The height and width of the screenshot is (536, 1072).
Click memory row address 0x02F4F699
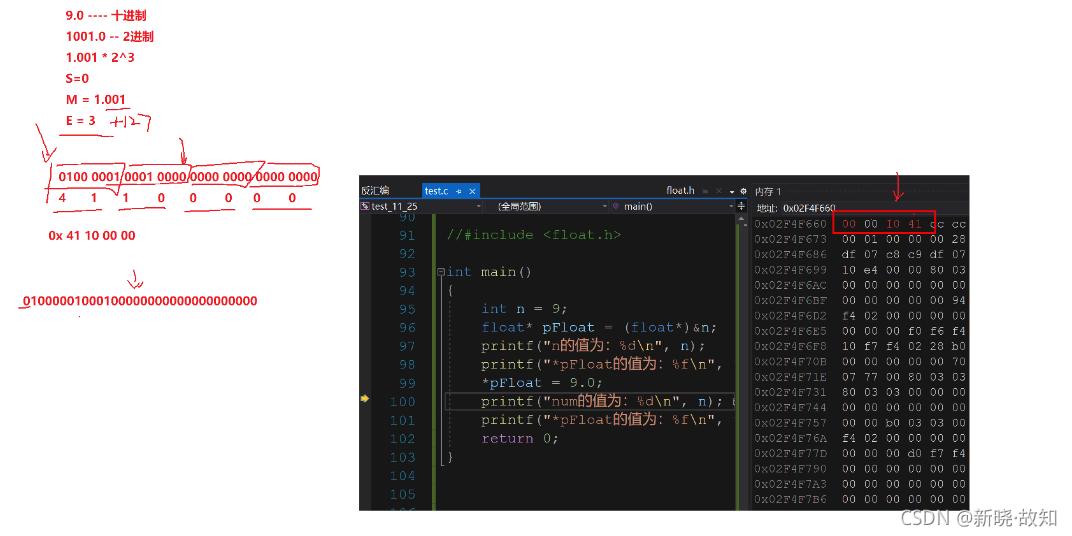(x=790, y=270)
